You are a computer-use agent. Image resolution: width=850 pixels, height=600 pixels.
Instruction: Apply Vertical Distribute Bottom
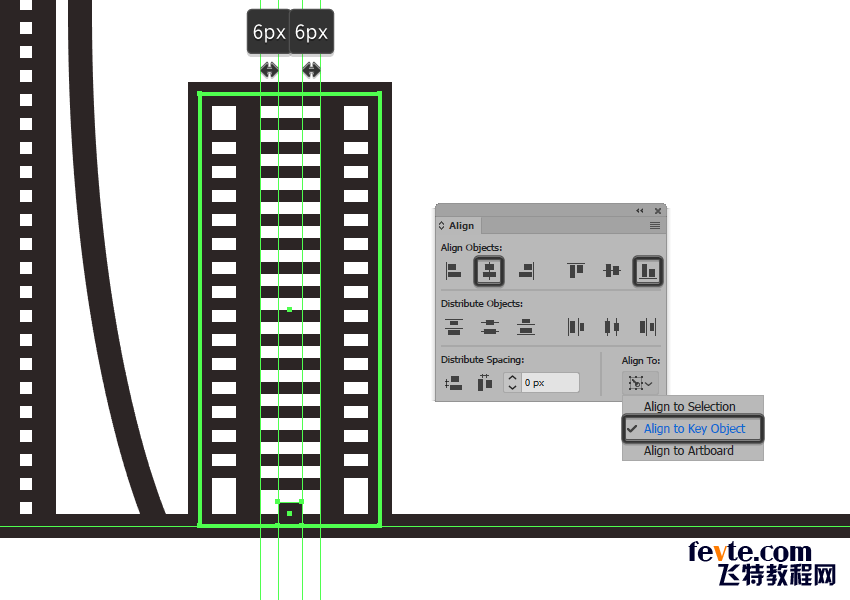(x=526, y=326)
